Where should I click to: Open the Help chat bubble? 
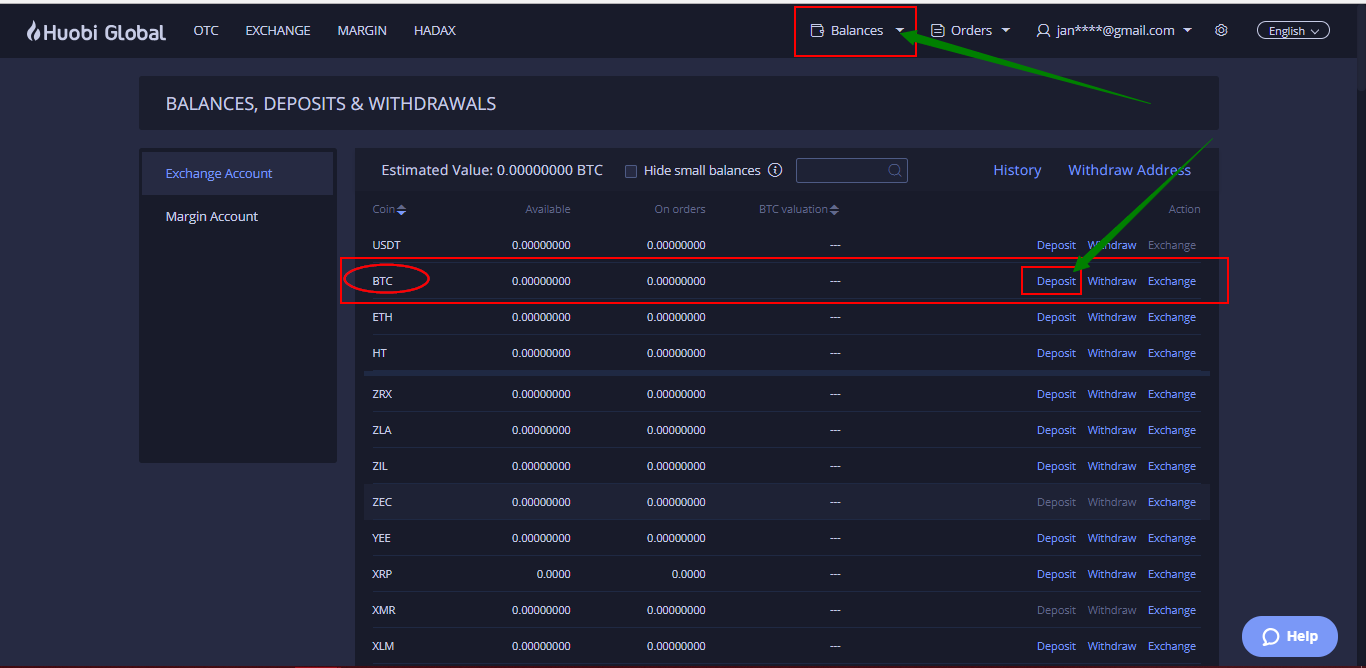tap(1290, 636)
